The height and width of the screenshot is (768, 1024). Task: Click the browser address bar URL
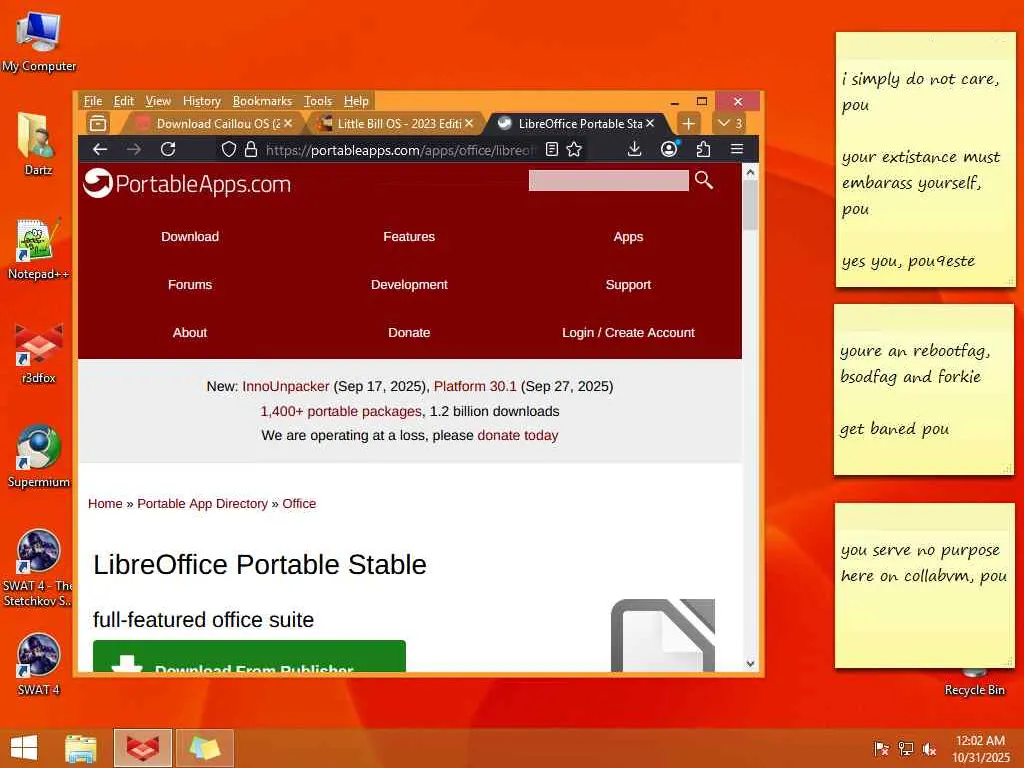pyautogui.click(x=400, y=150)
